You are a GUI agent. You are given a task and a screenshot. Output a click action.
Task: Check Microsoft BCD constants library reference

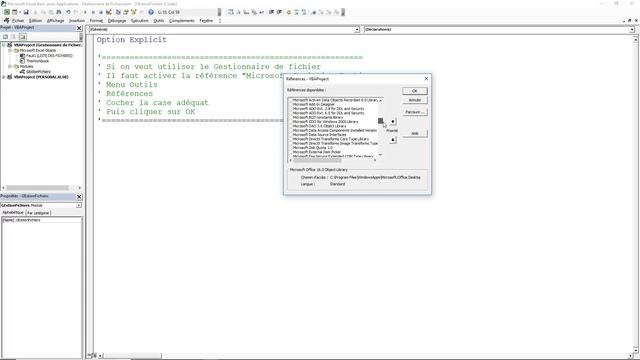(291, 117)
